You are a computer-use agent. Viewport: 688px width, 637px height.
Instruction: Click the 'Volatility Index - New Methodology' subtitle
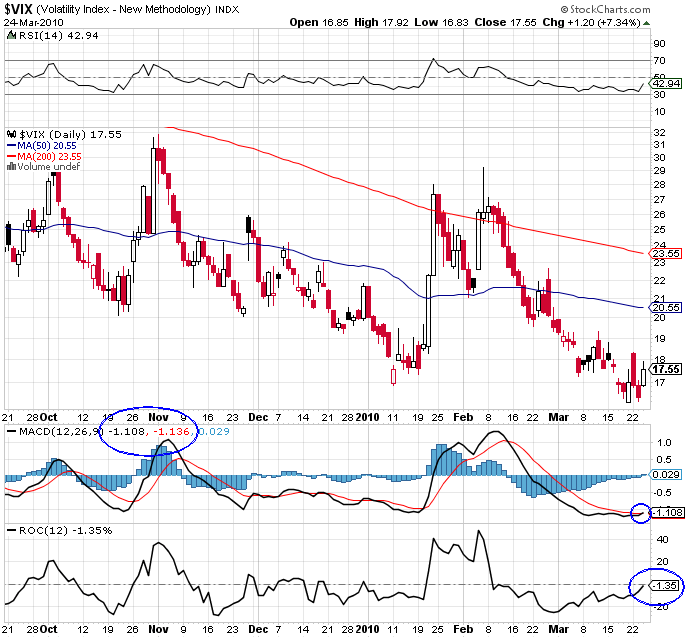coord(123,9)
